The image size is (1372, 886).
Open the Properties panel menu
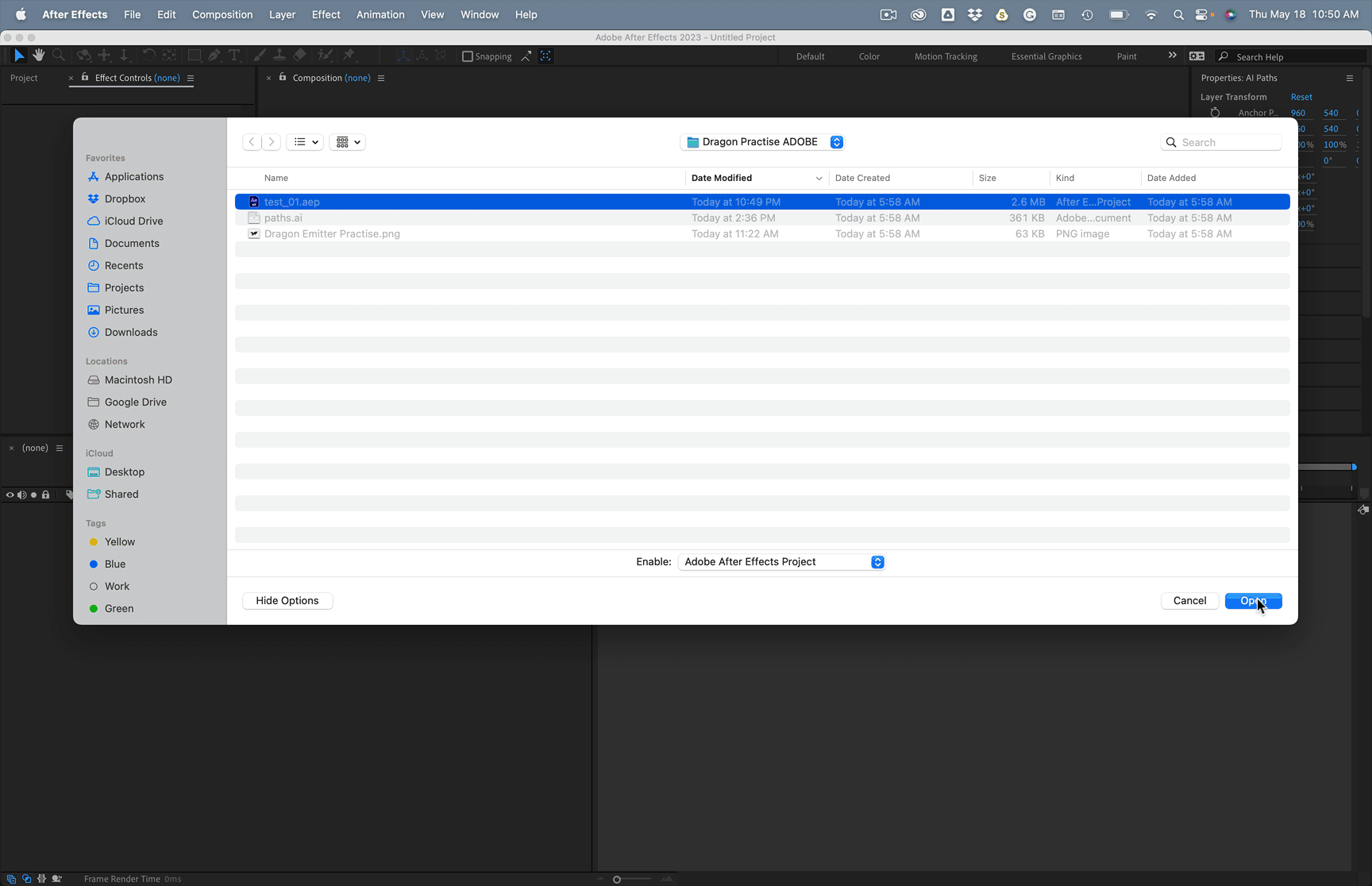(x=1349, y=78)
